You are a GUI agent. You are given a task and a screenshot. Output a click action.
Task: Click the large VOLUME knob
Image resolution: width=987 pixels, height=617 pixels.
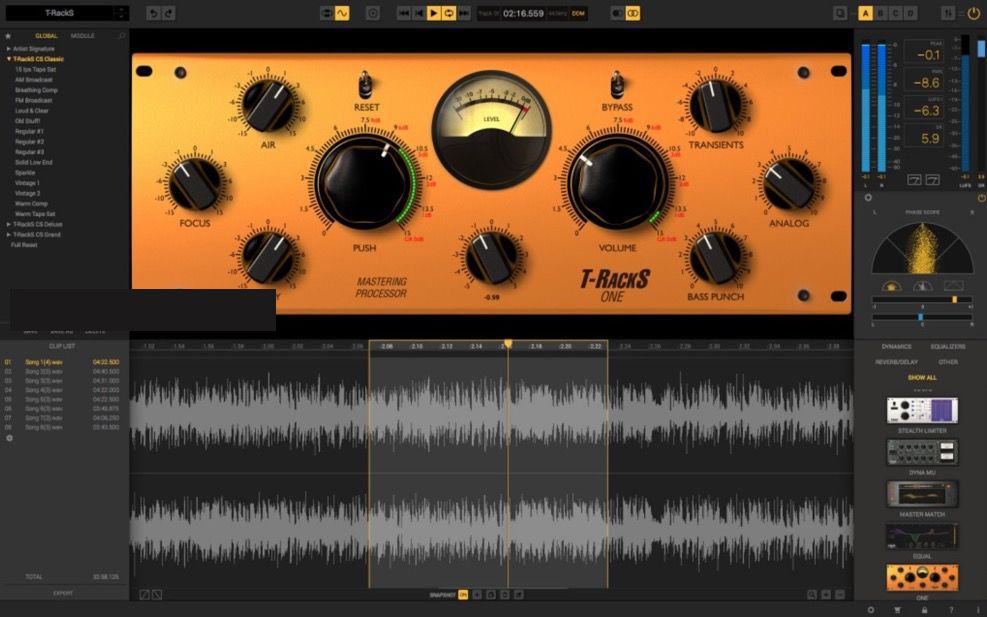click(x=617, y=183)
